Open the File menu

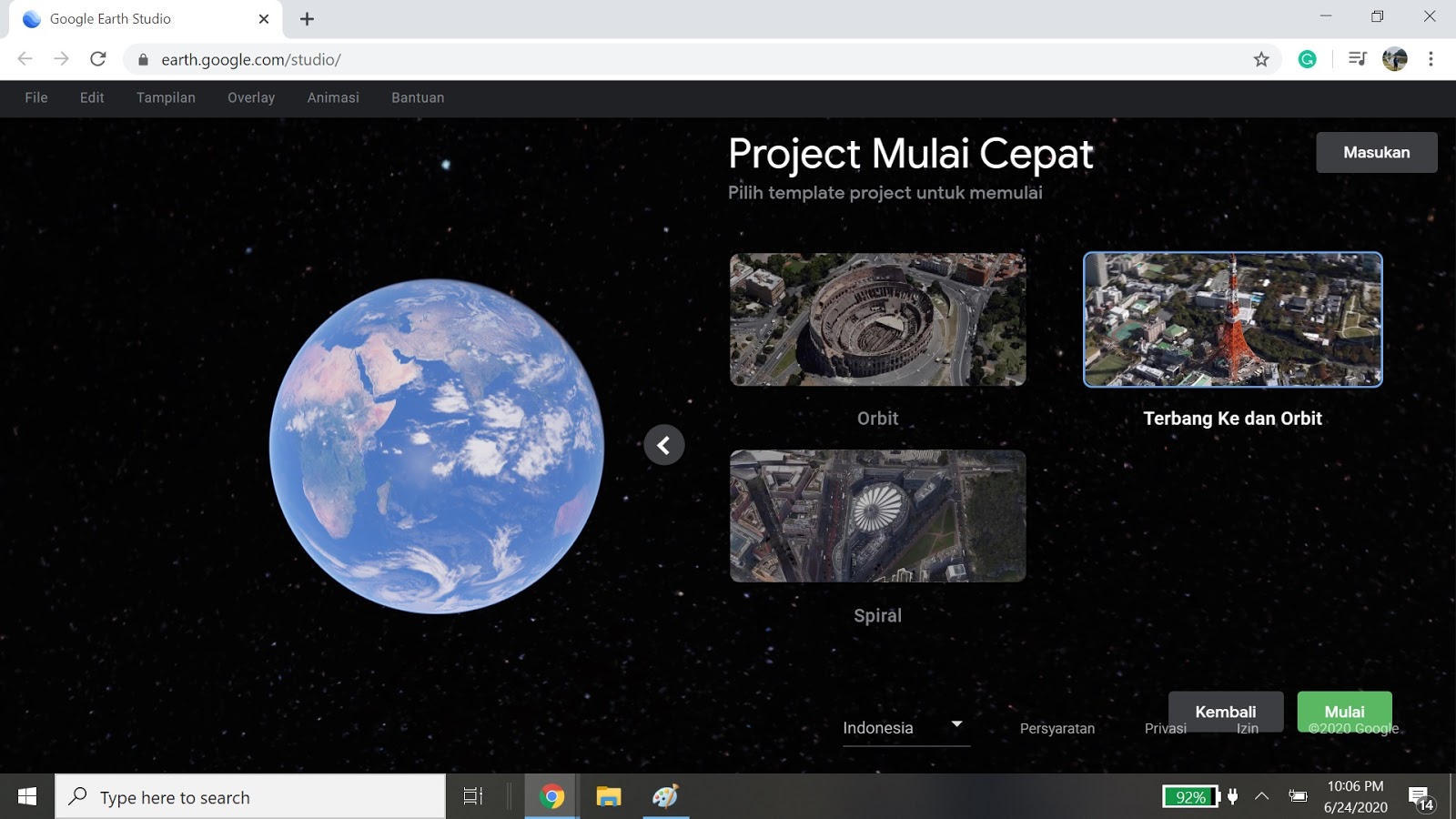click(x=35, y=97)
